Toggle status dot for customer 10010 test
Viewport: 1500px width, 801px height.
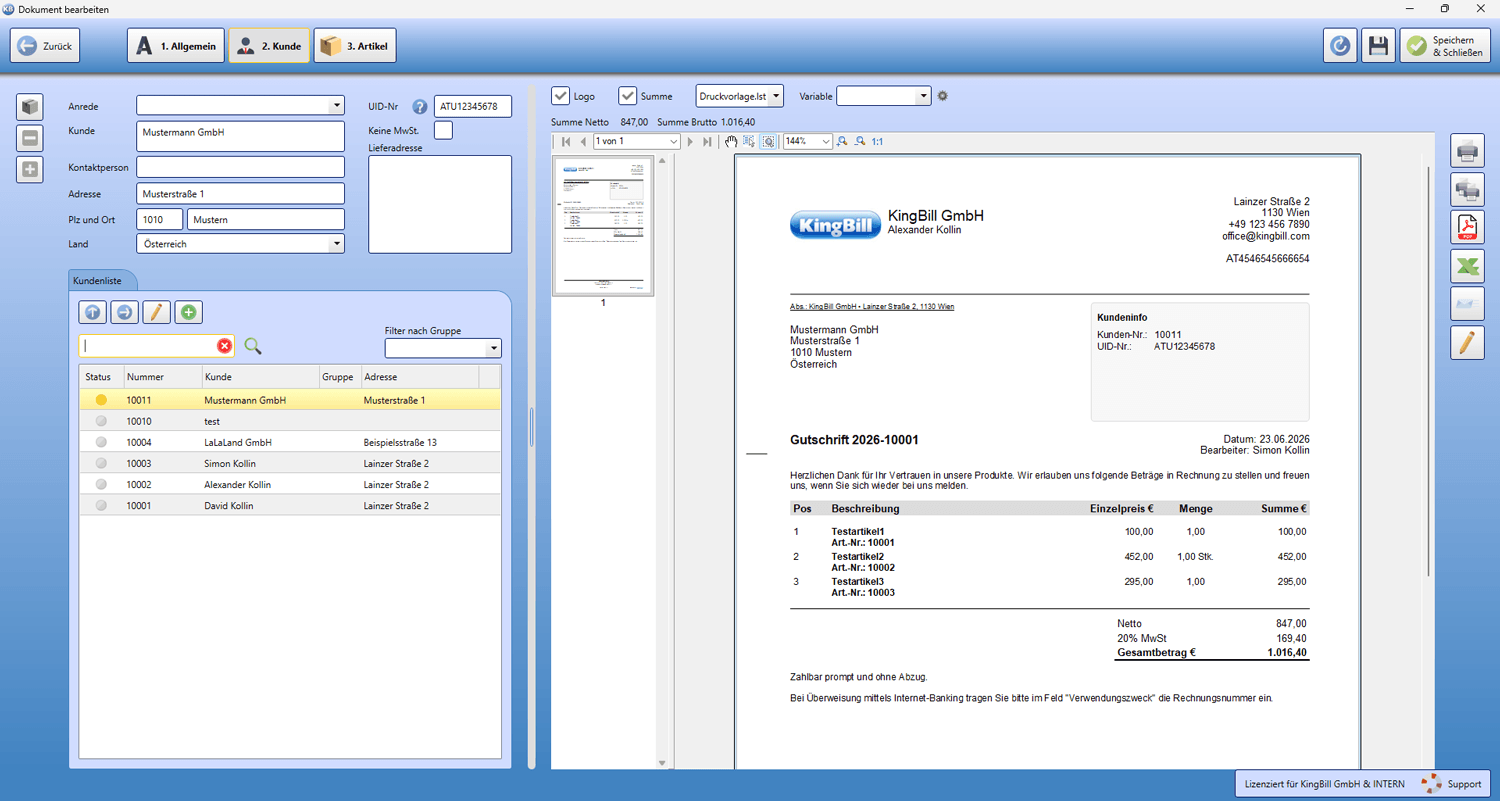(x=100, y=422)
